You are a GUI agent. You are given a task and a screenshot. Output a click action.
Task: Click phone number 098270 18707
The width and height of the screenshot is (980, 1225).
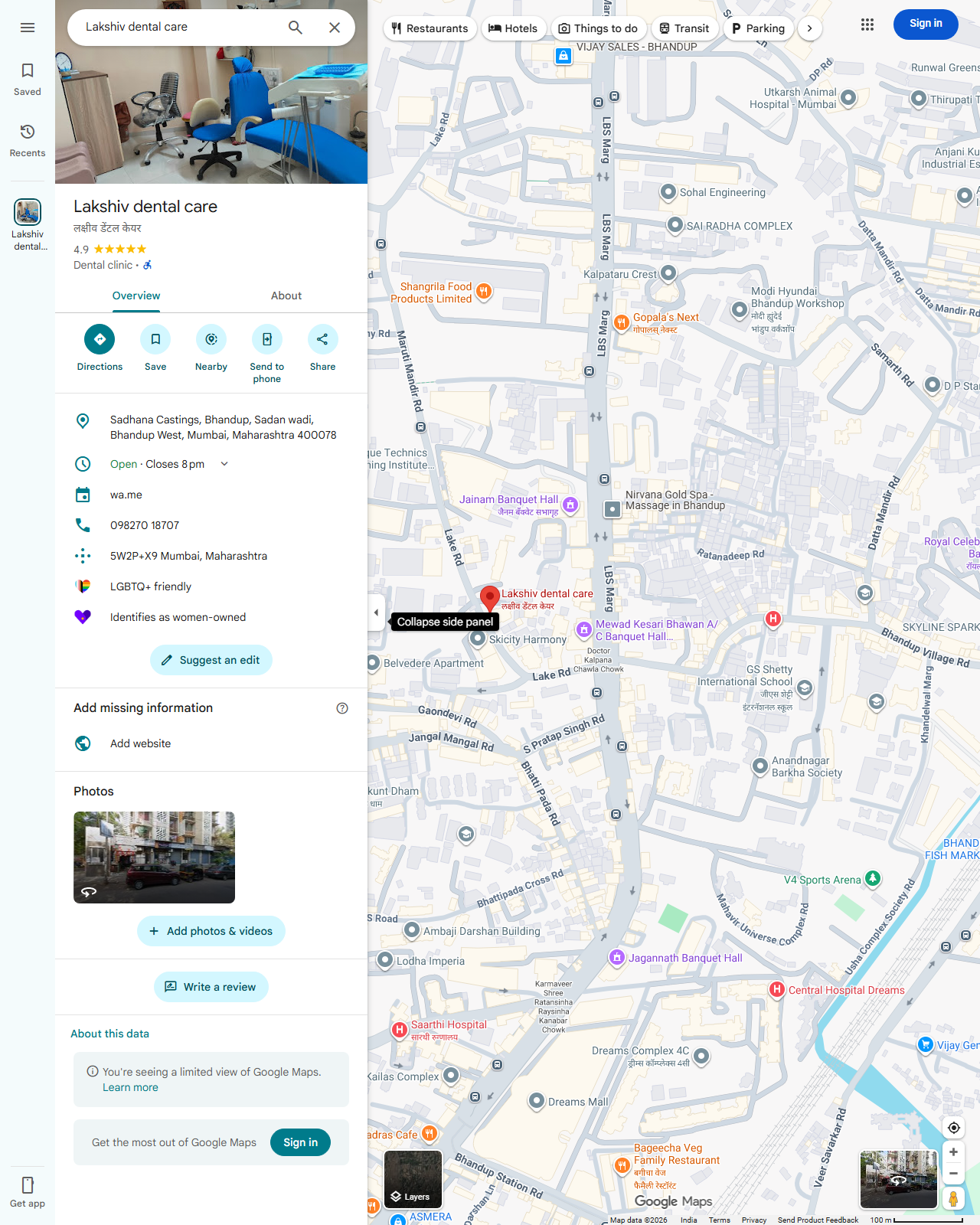pyautogui.click(x=211, y=525)
